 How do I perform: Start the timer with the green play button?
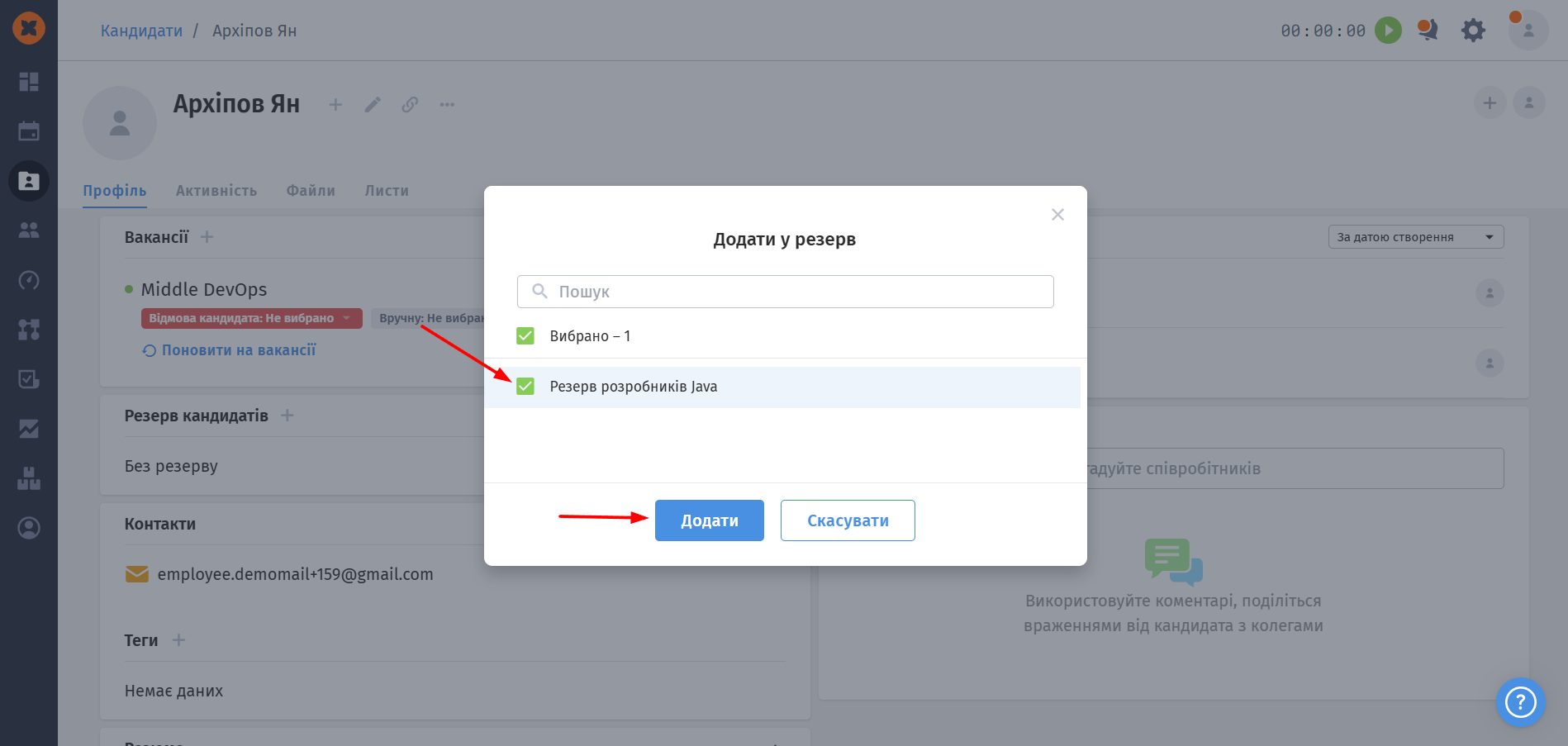pos(1388,31)
